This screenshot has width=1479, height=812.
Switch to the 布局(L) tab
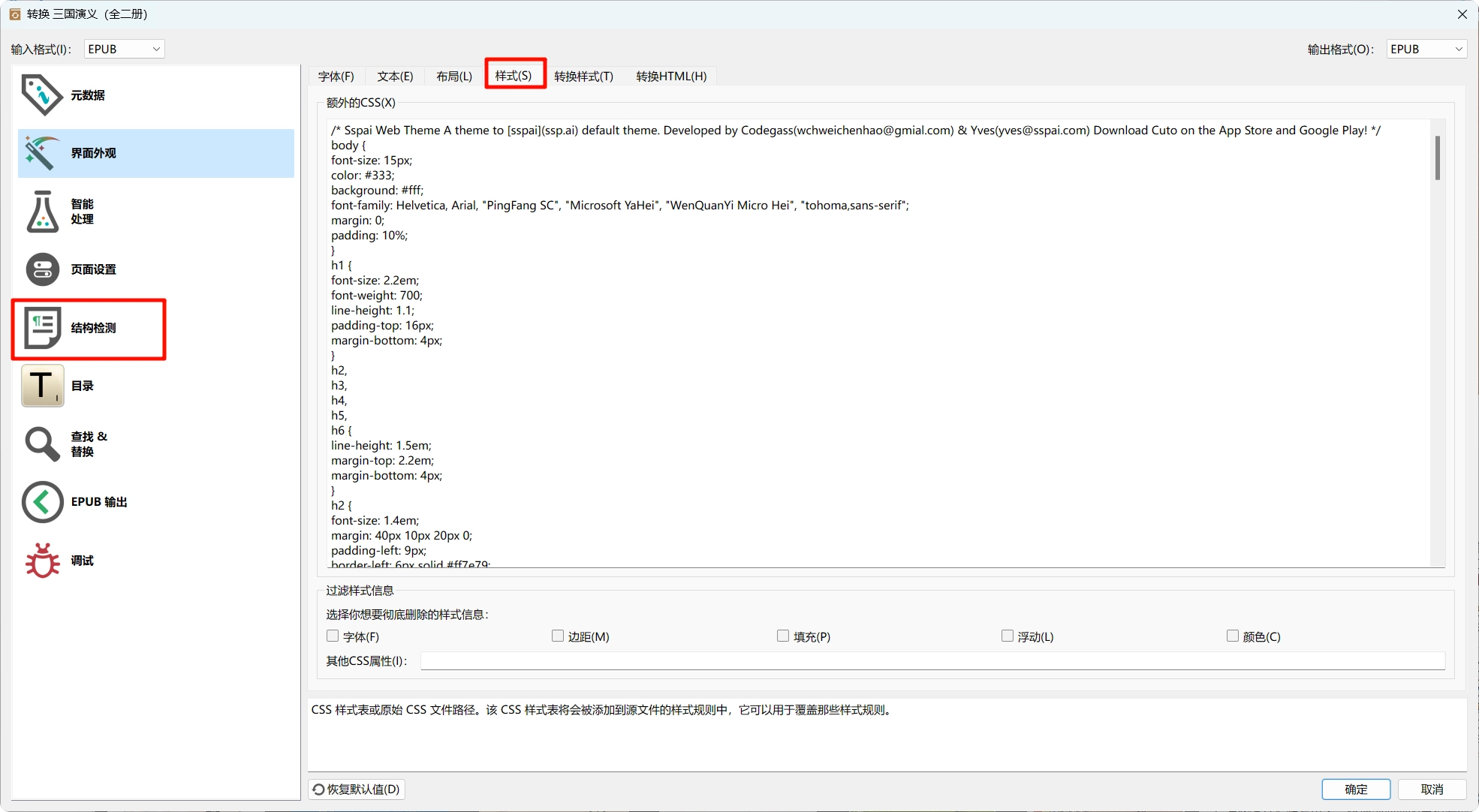(454, 76)
